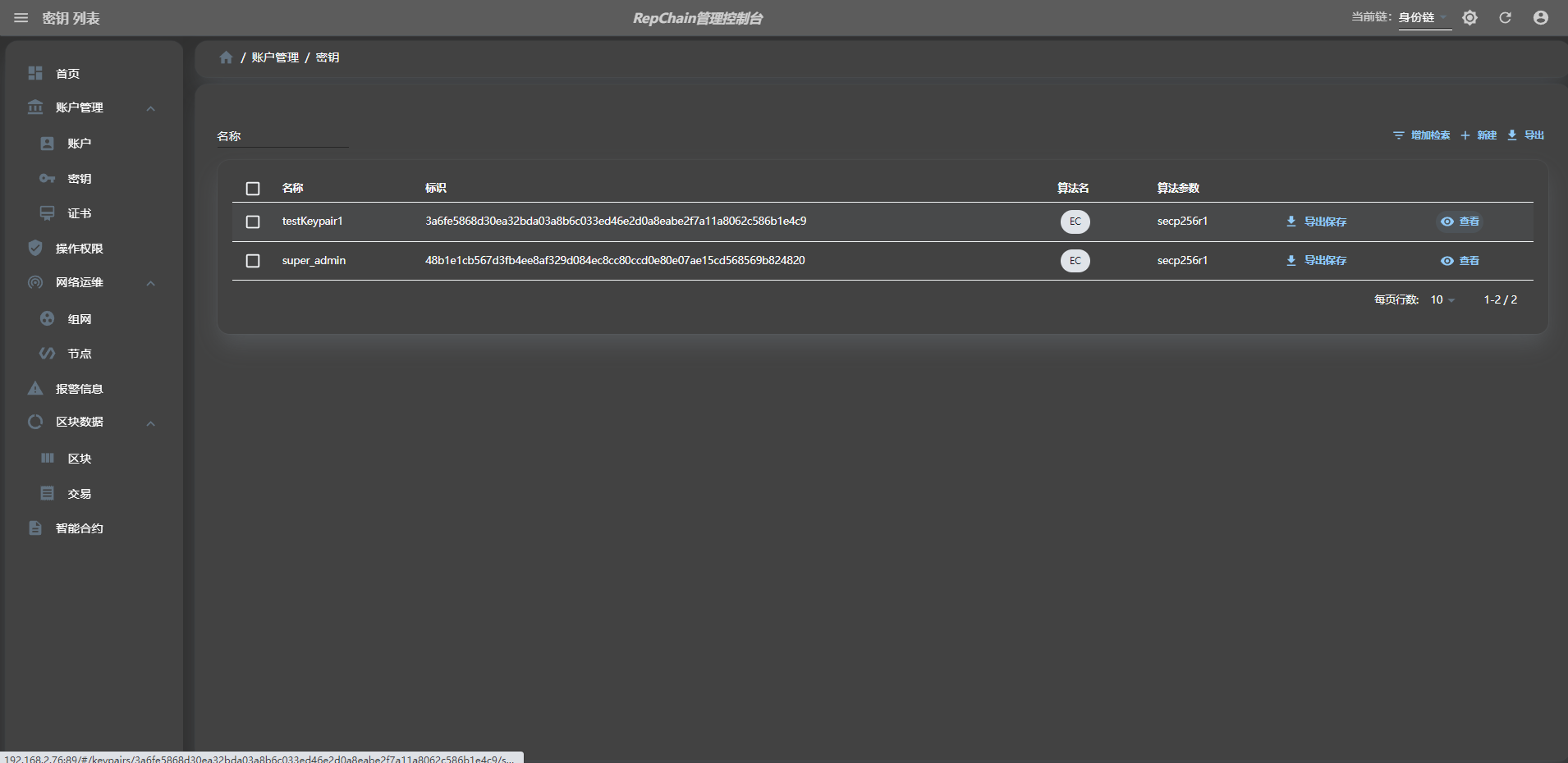The height and width of the screenshot is (763, 1568).
Task: Click the 智能合约 document icon
Action: tap(35, 528)
